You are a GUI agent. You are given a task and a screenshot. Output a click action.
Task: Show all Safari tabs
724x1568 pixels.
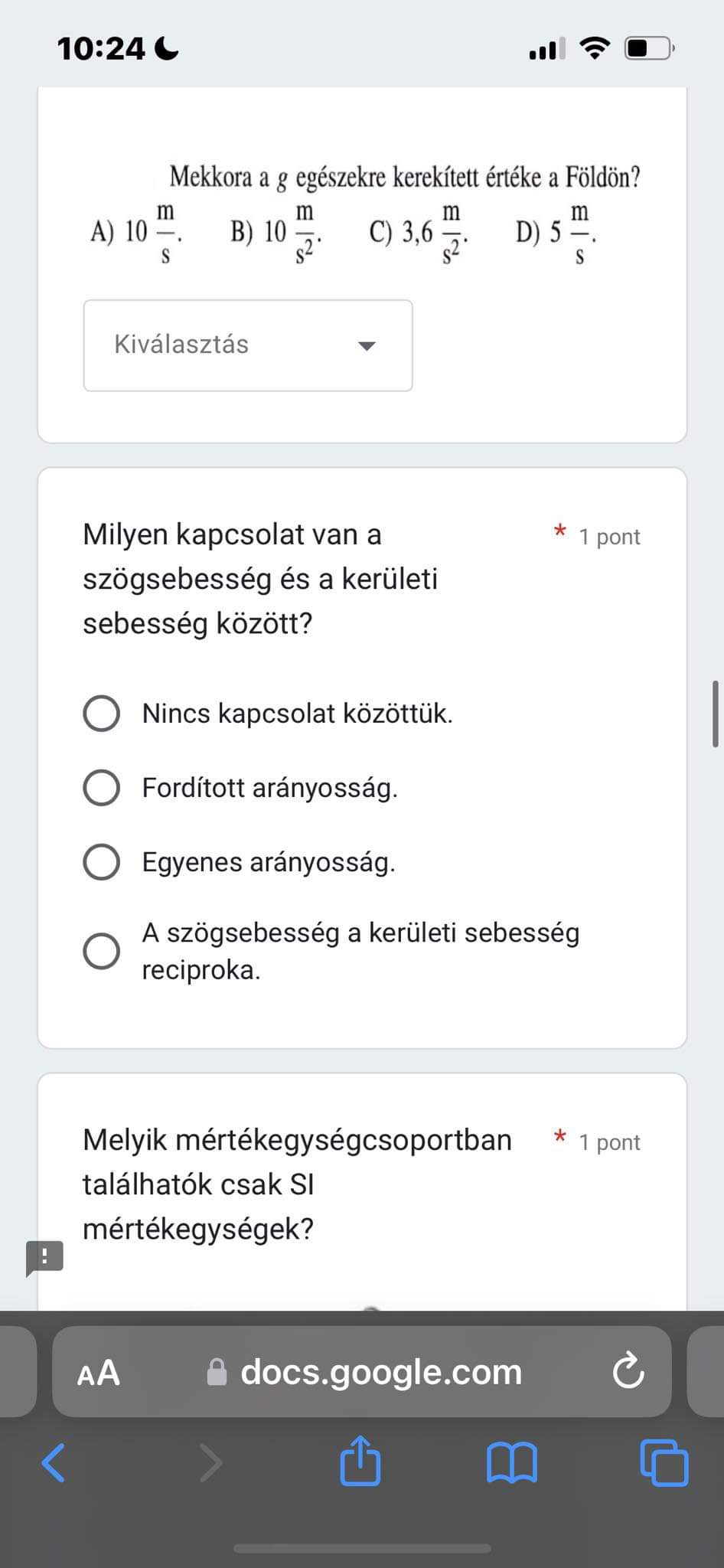point(664,1463)
